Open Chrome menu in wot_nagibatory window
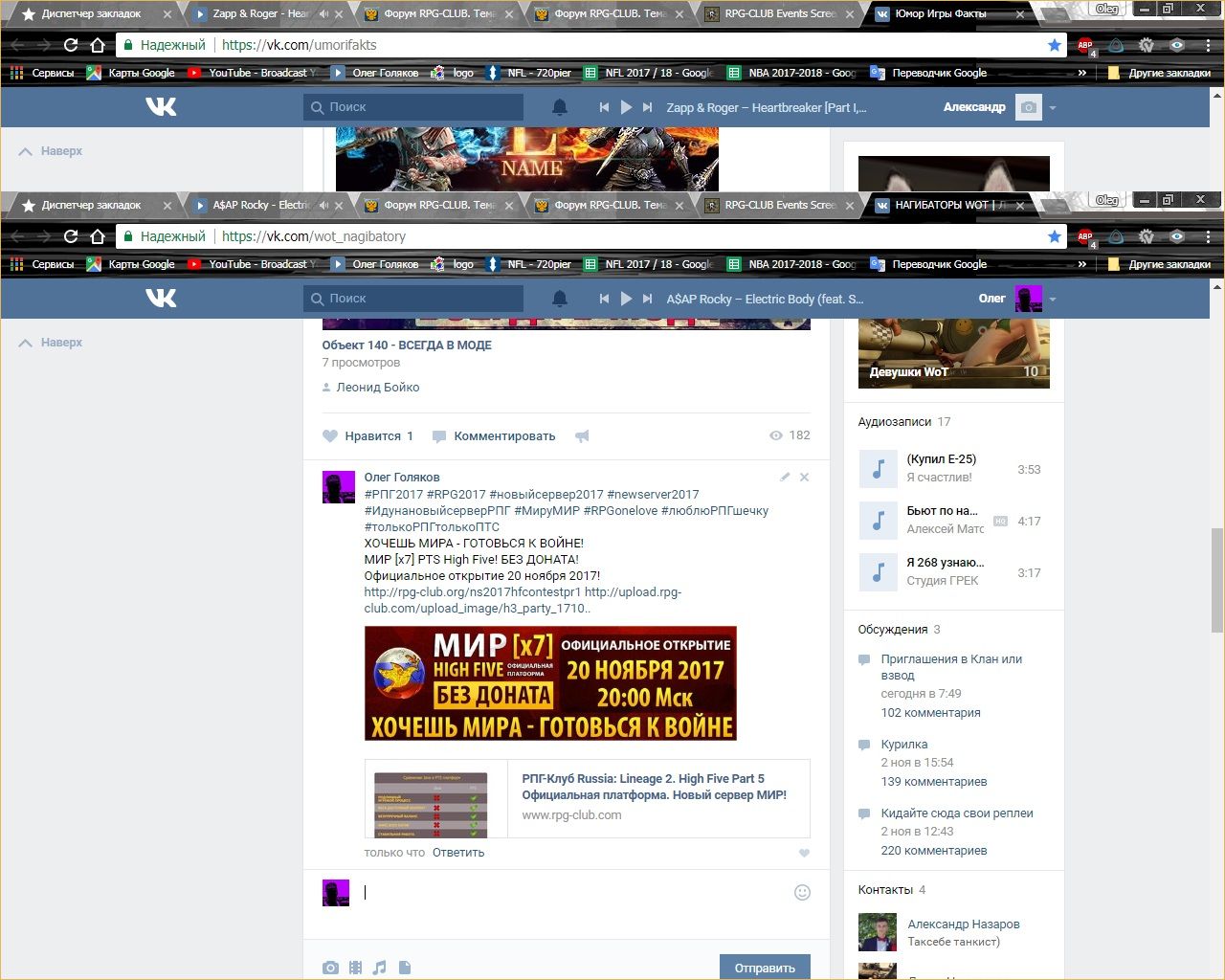Image resolution: width=1225 pixels, height=980 pixels. 1208,236
